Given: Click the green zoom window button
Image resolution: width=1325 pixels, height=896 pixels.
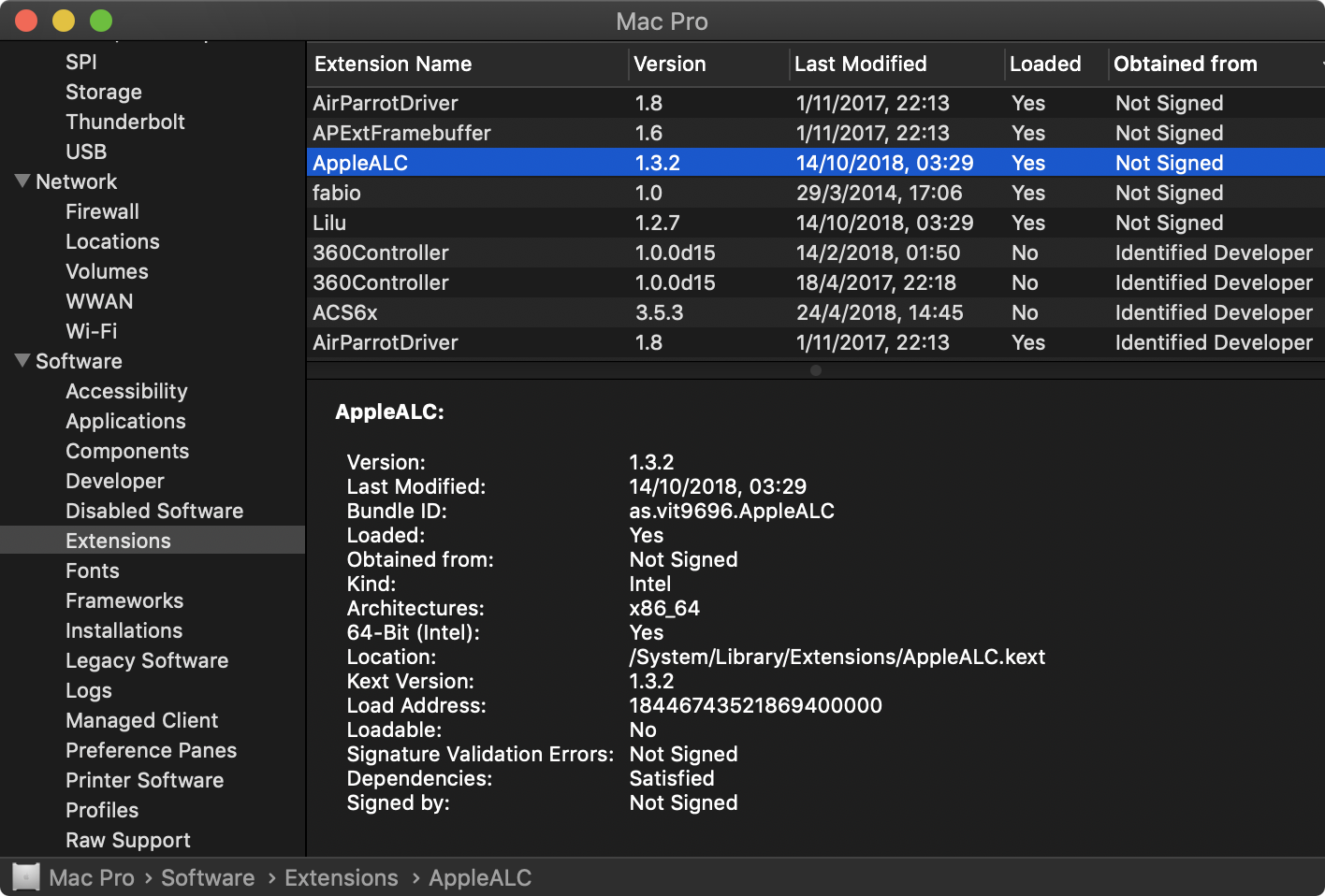Looking at the screenshot, I should click(x=101, y=21).
